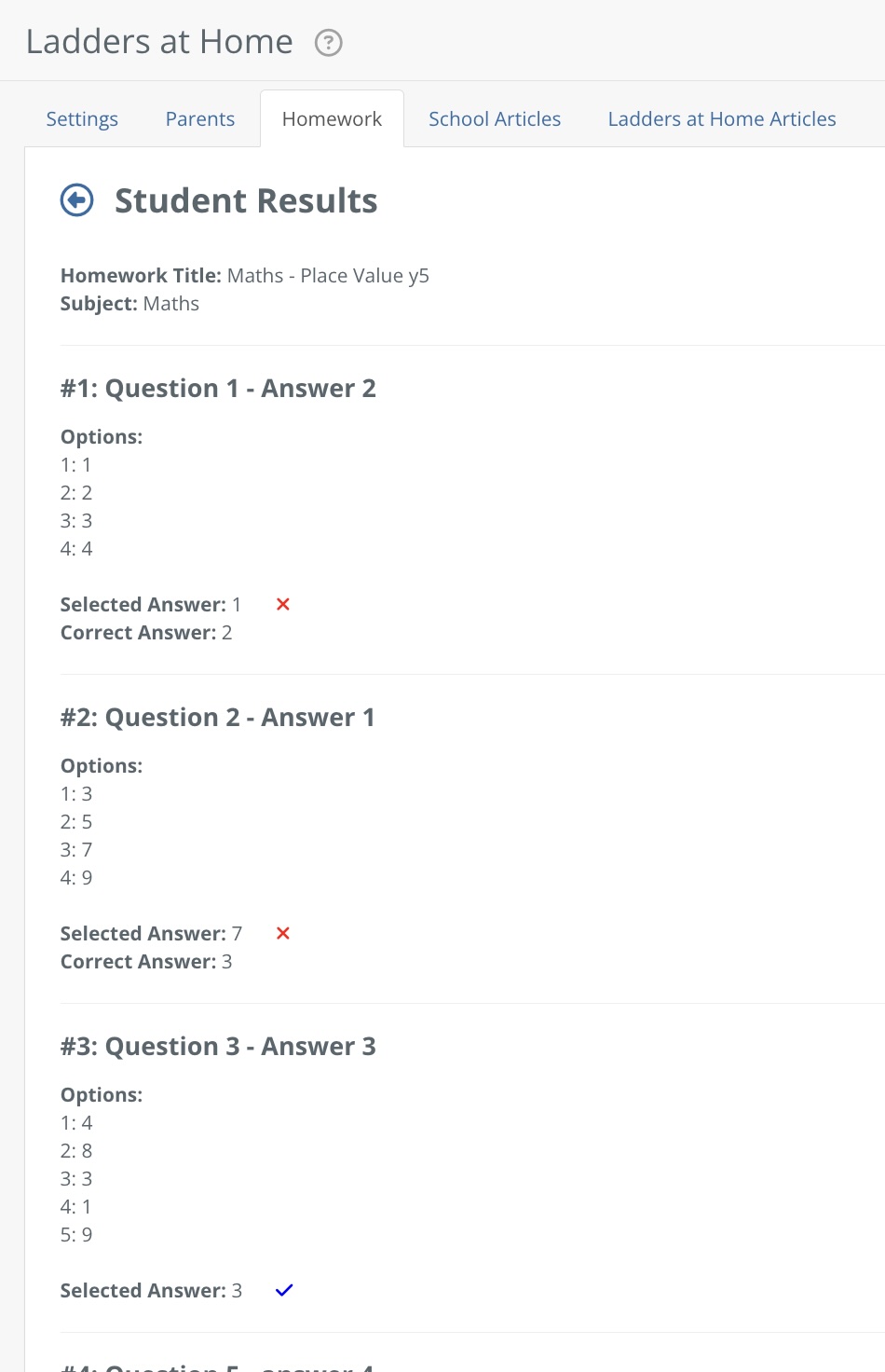Go back using the circled arrow icon

[77, 200]
